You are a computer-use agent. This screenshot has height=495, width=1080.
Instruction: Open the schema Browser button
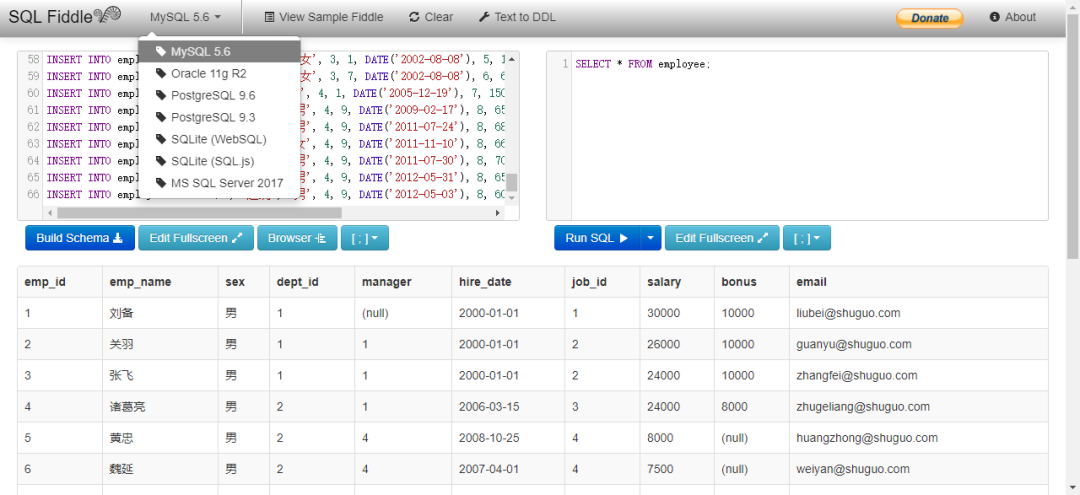[297, 238]
